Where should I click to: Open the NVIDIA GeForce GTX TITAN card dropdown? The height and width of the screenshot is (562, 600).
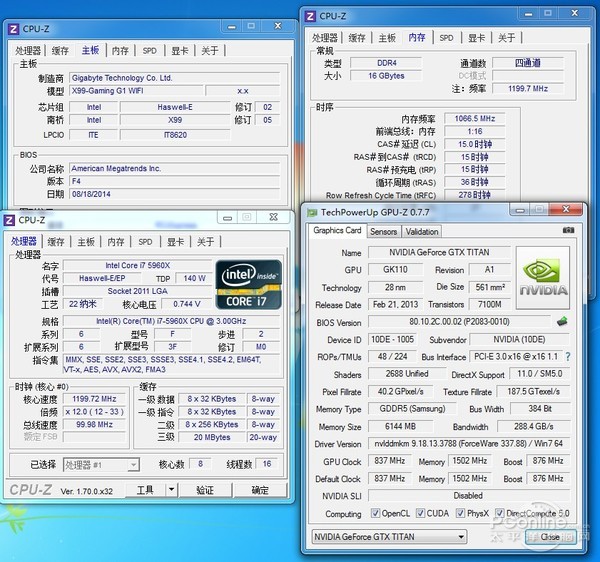click(389, 537)
